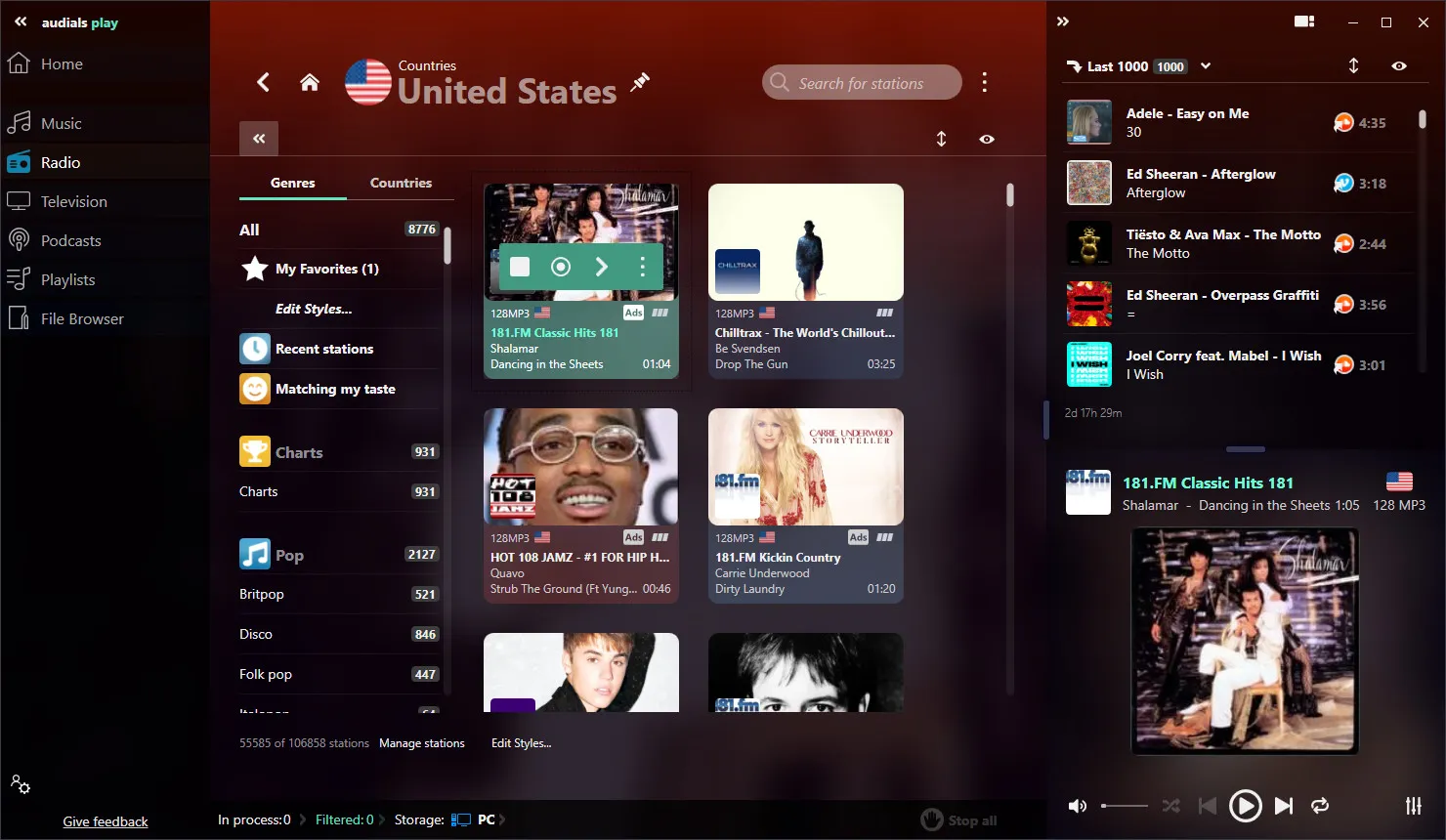Switch the window layout view icon

pyautogui.click(x=1304, y=21)
